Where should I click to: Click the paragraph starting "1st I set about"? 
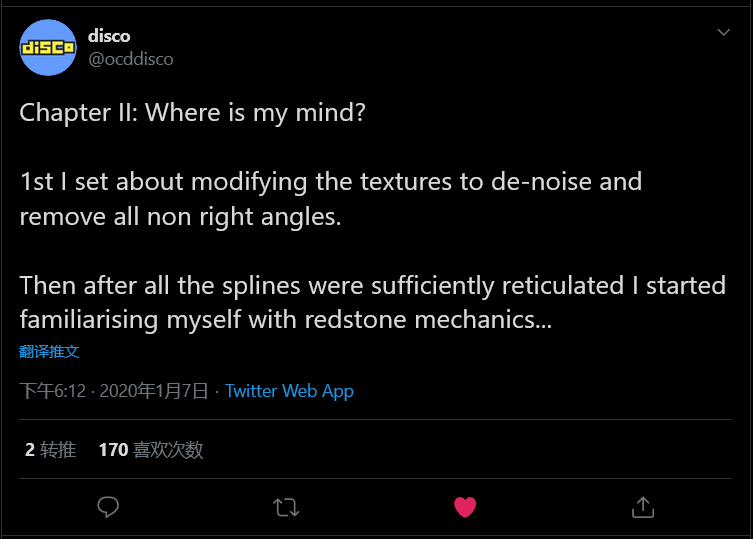(330, 198)
